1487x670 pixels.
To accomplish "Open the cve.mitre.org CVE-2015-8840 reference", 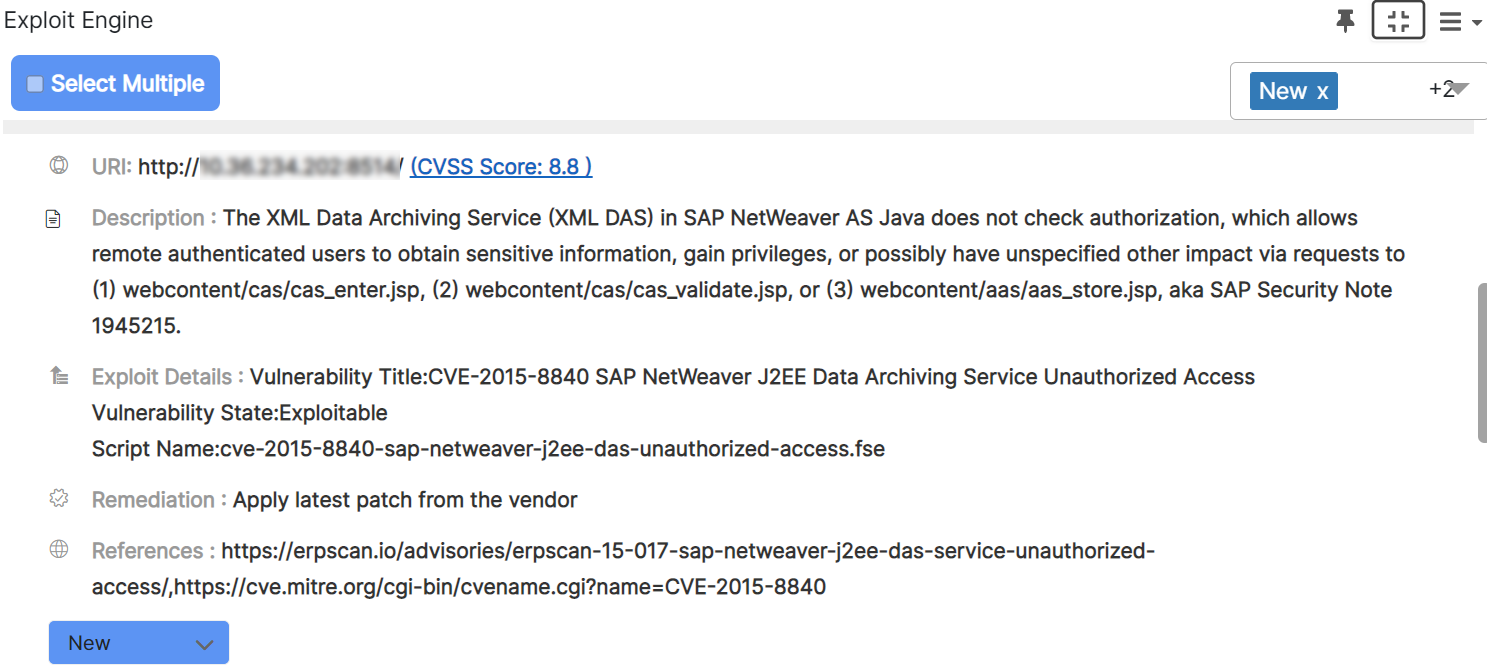I will 500,587.
